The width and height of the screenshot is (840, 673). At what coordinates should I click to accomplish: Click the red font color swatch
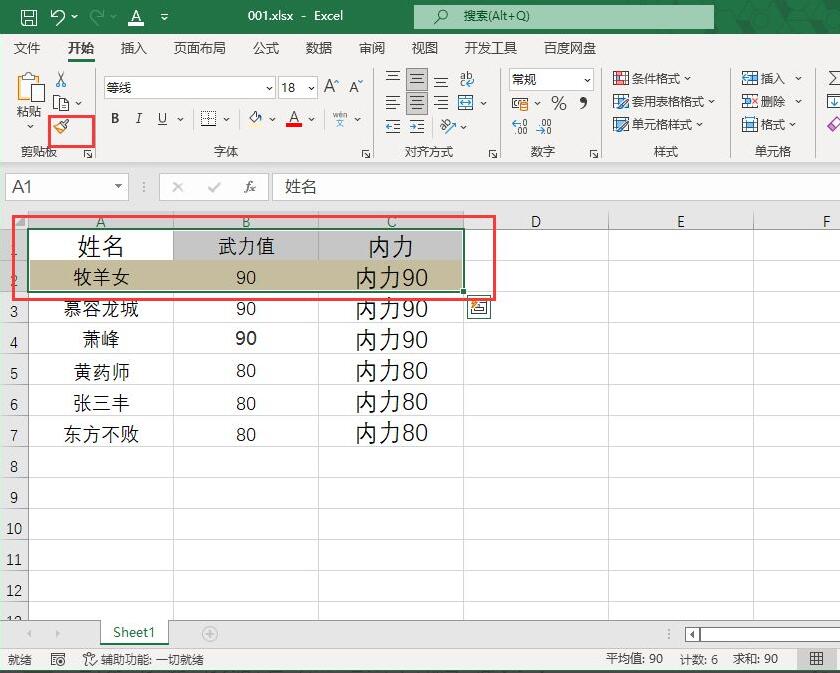pos(294,119)
